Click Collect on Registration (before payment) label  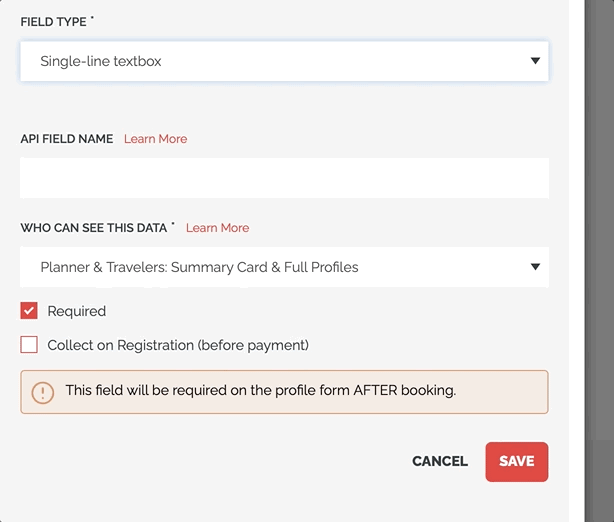pos(178,345)
